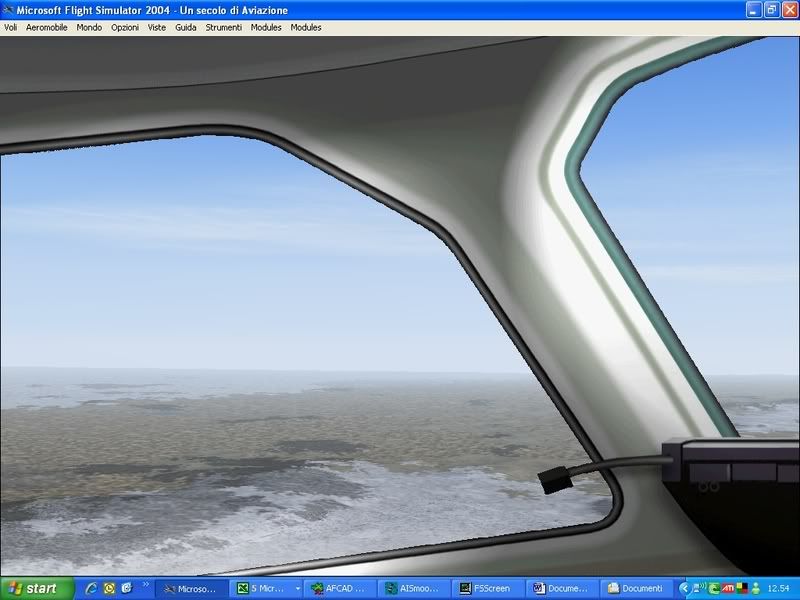Viewport: 800px width, 600px height.
Task: Open the Mondo menu
Action: point(89,28)
